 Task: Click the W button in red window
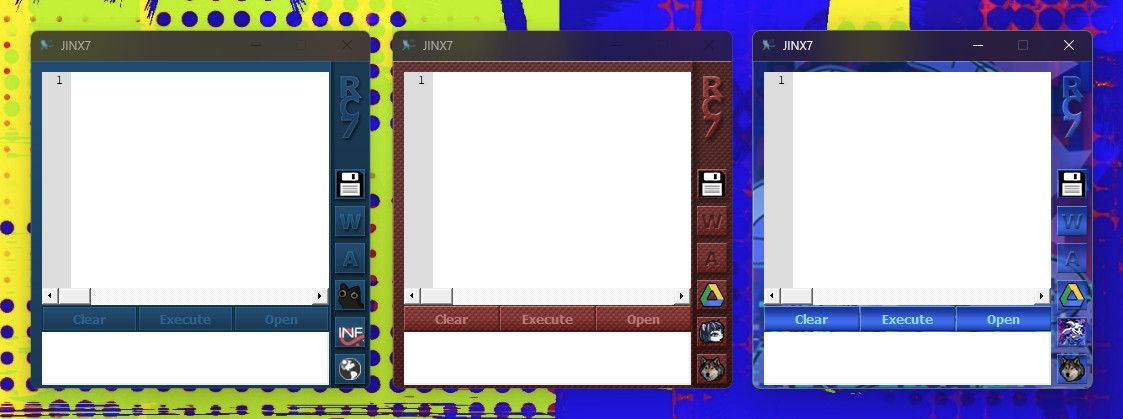(x=712, y=221)
